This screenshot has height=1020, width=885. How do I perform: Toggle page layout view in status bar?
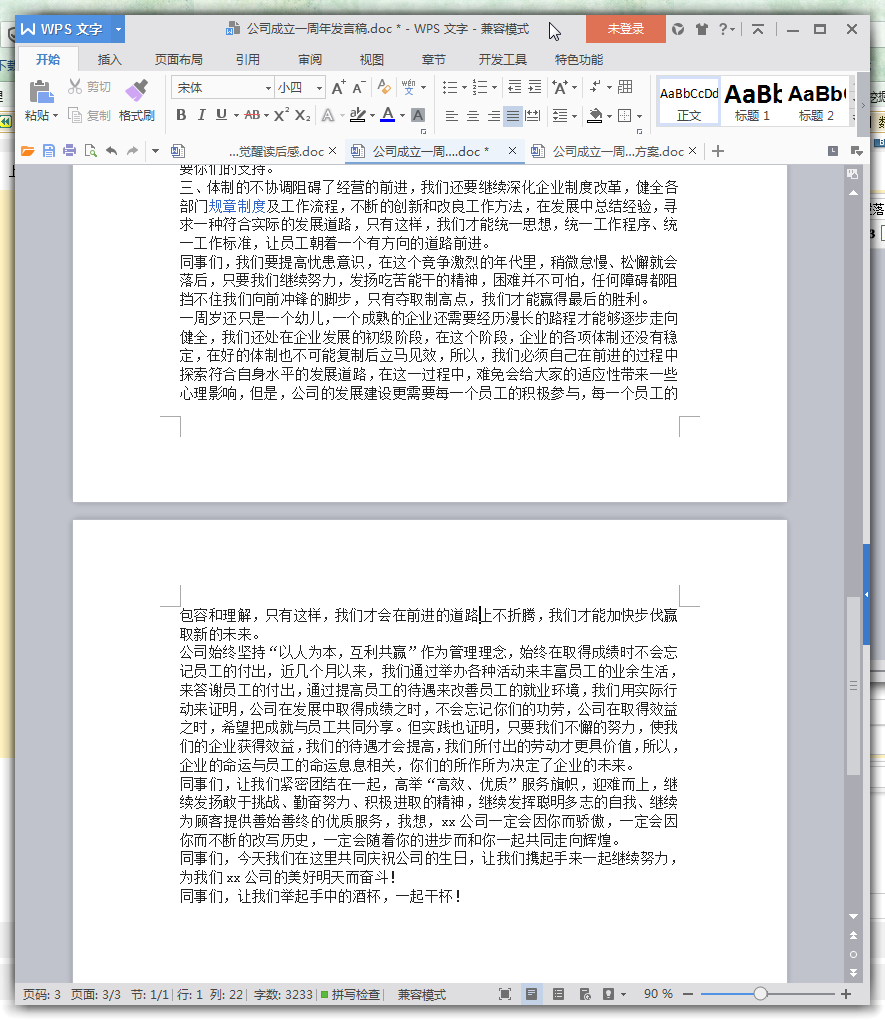(x=532, y=994)
